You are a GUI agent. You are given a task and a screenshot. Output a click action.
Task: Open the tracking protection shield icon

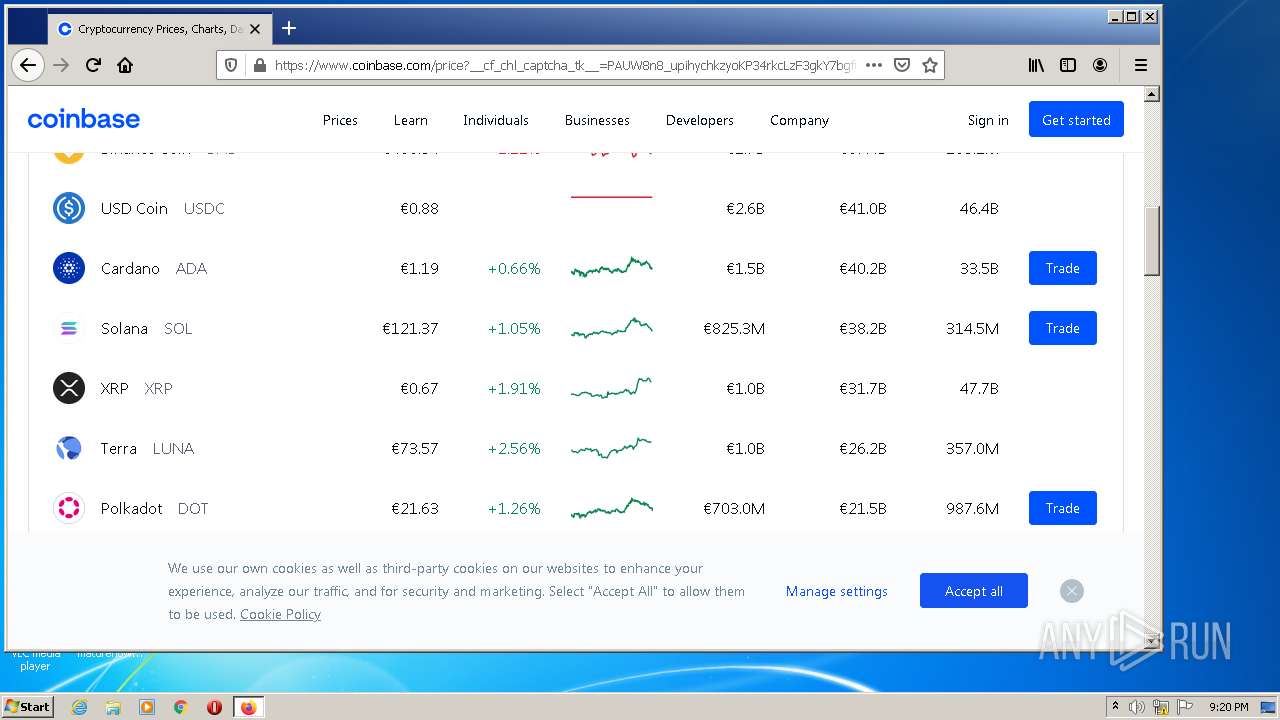231,65
